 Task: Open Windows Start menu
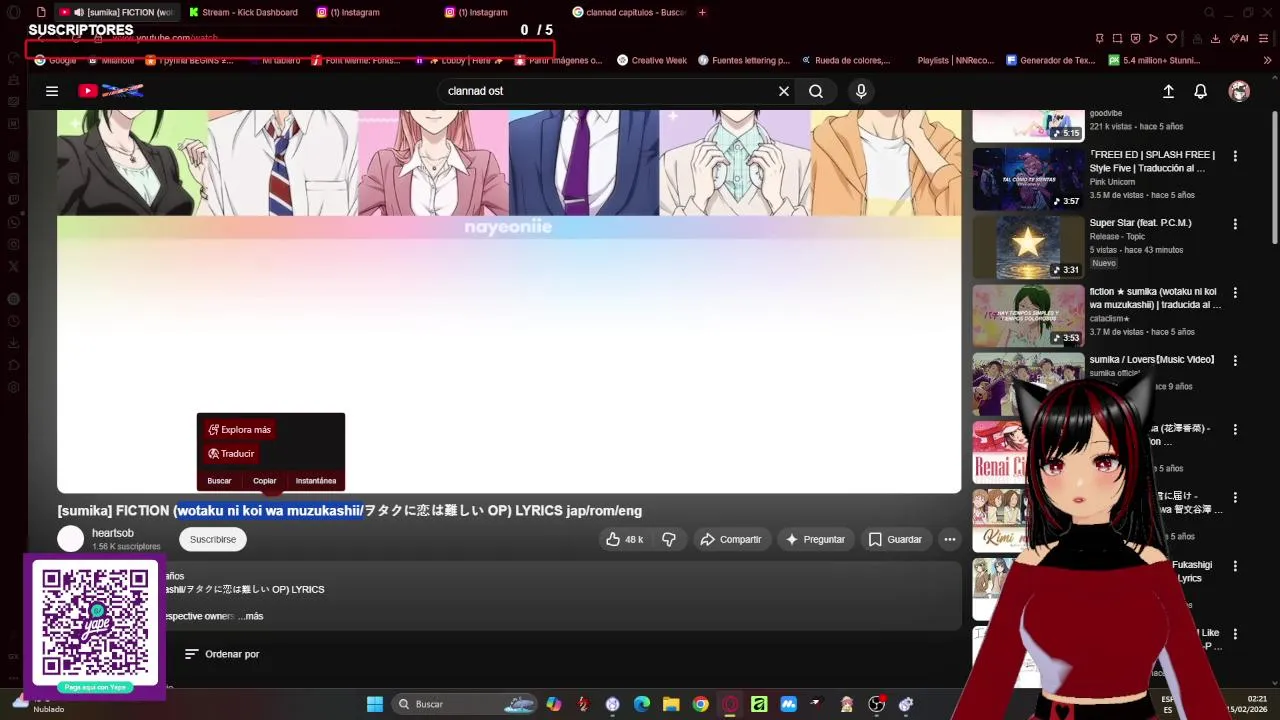pyautogui.click(x=375, y=704)
